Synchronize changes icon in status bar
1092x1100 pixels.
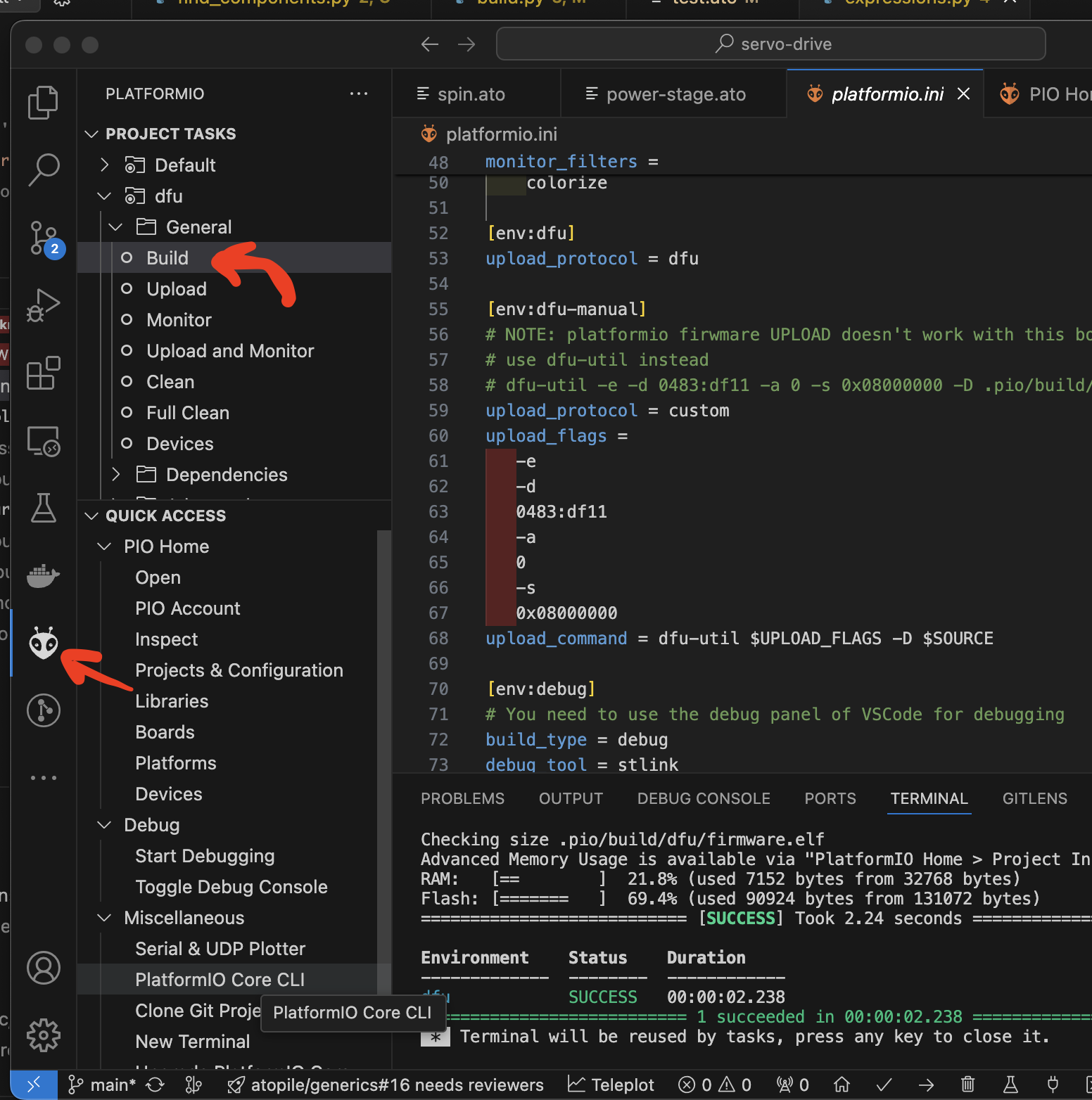(x=155, y=1085)
